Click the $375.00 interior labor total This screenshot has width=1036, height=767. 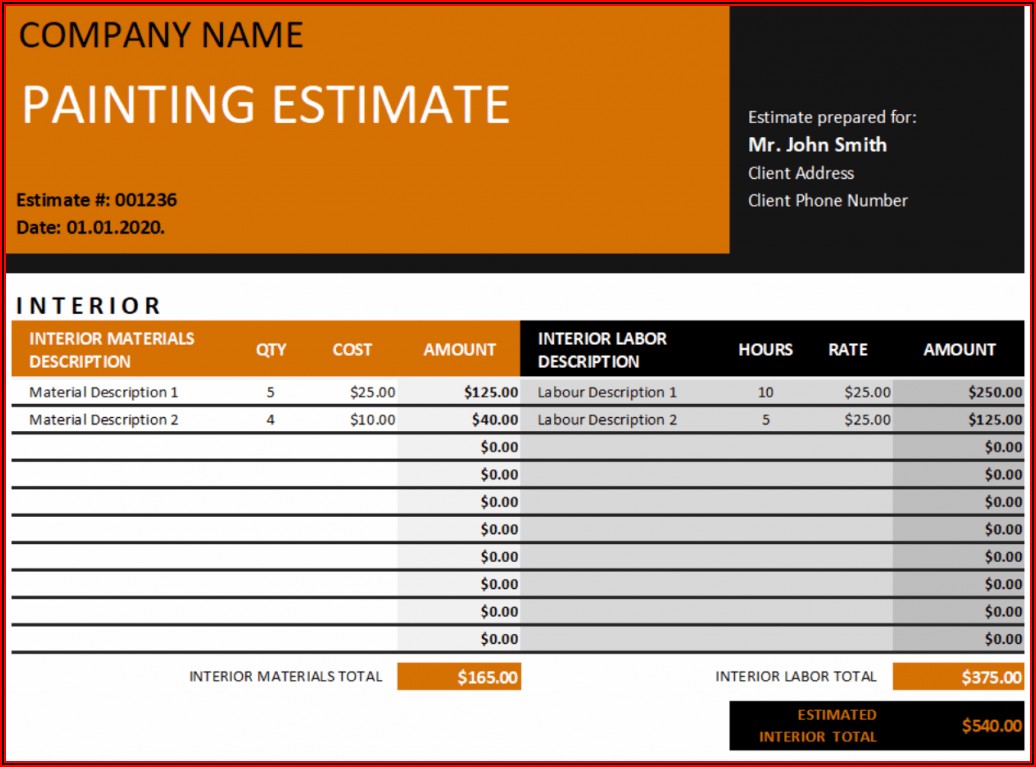point(991,677)
